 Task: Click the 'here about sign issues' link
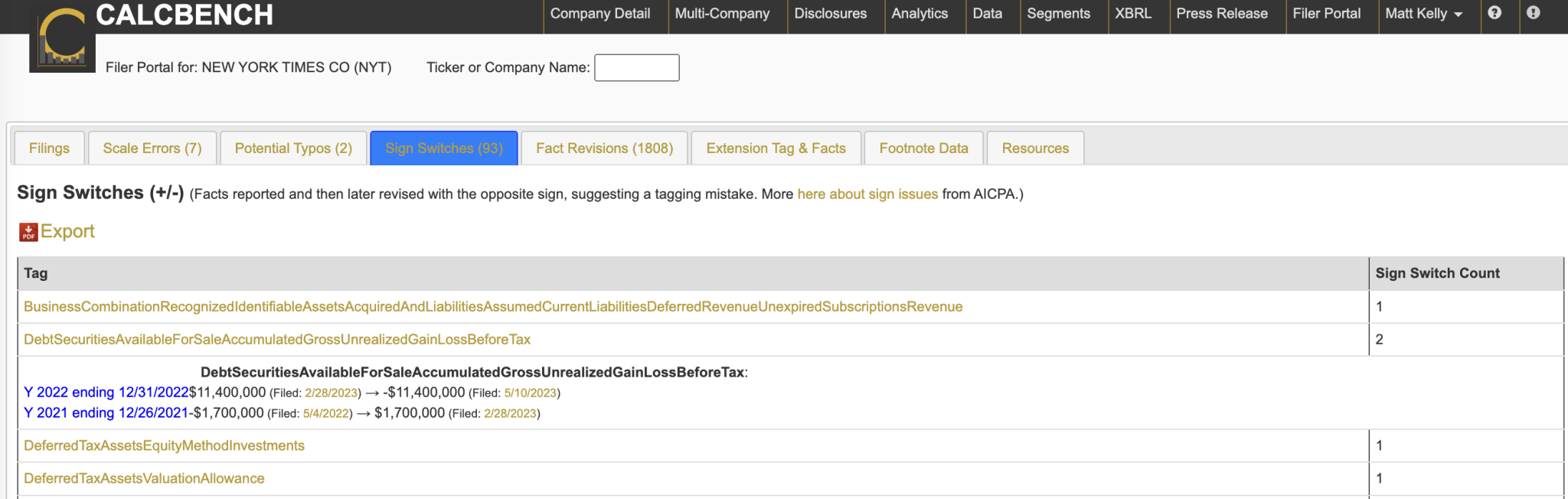[x=867, y=194]
